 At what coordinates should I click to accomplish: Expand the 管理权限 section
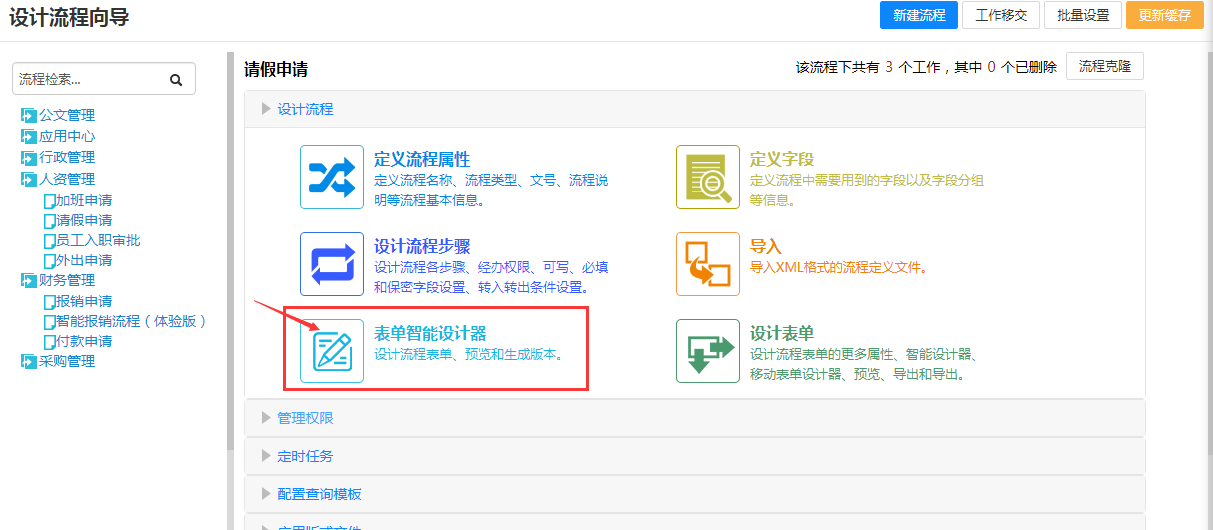point(305,418)
